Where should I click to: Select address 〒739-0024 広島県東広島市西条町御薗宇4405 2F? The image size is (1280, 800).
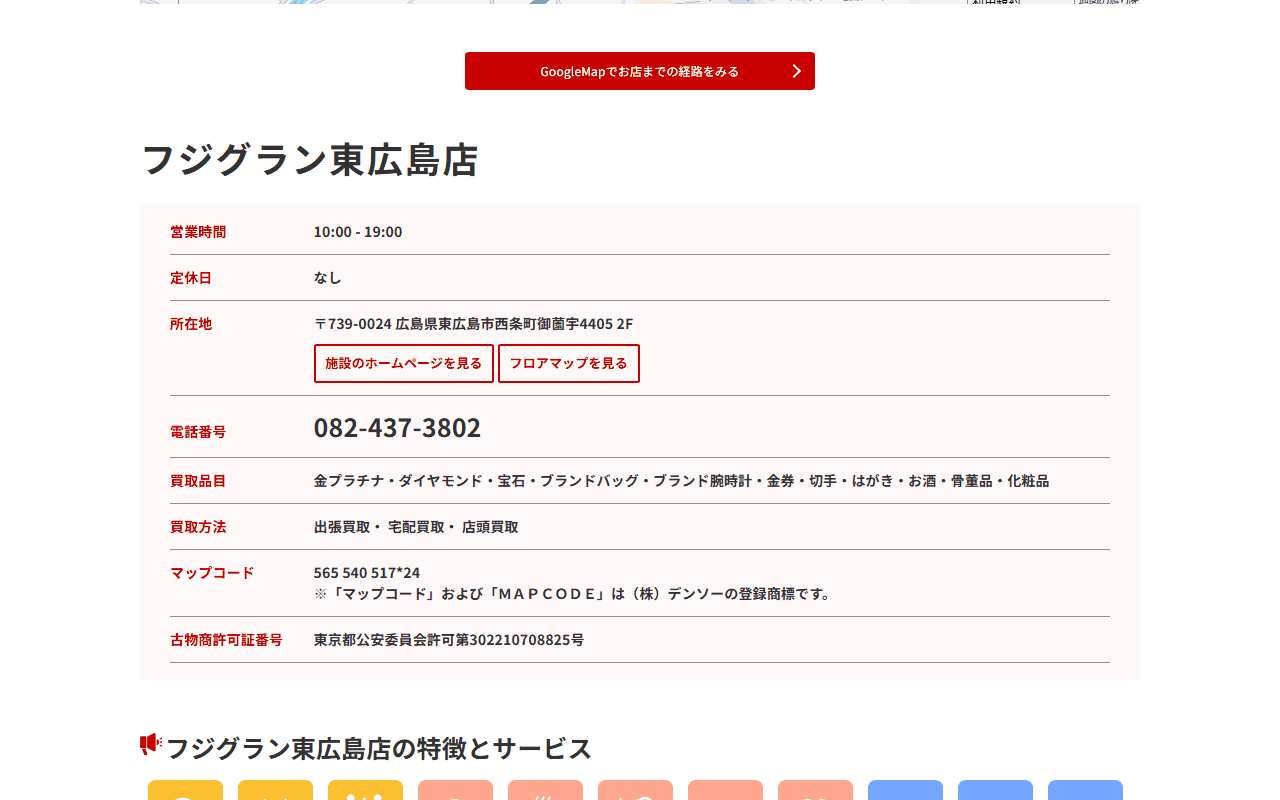tap(474, 324)
